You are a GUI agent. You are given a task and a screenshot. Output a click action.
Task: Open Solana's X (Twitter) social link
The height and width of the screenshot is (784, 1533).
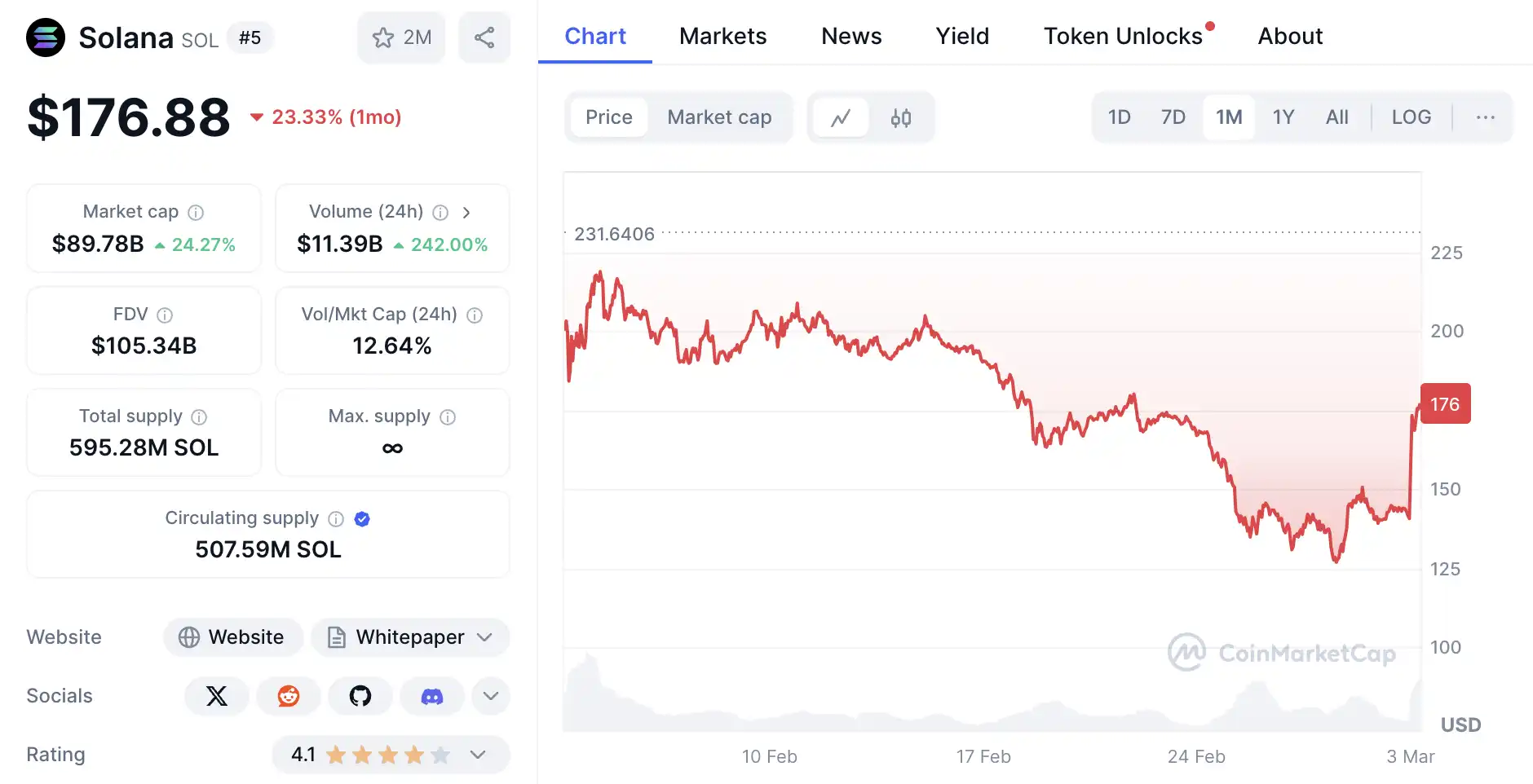217,696
